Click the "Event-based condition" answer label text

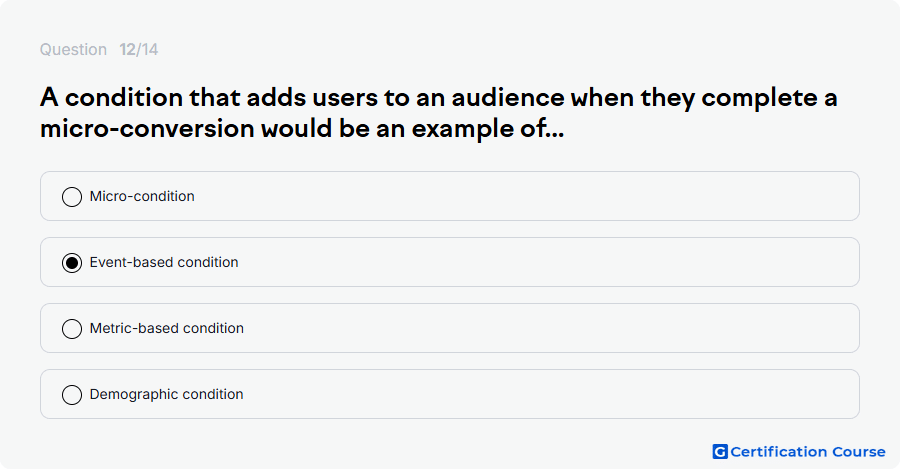pos(164,262)
